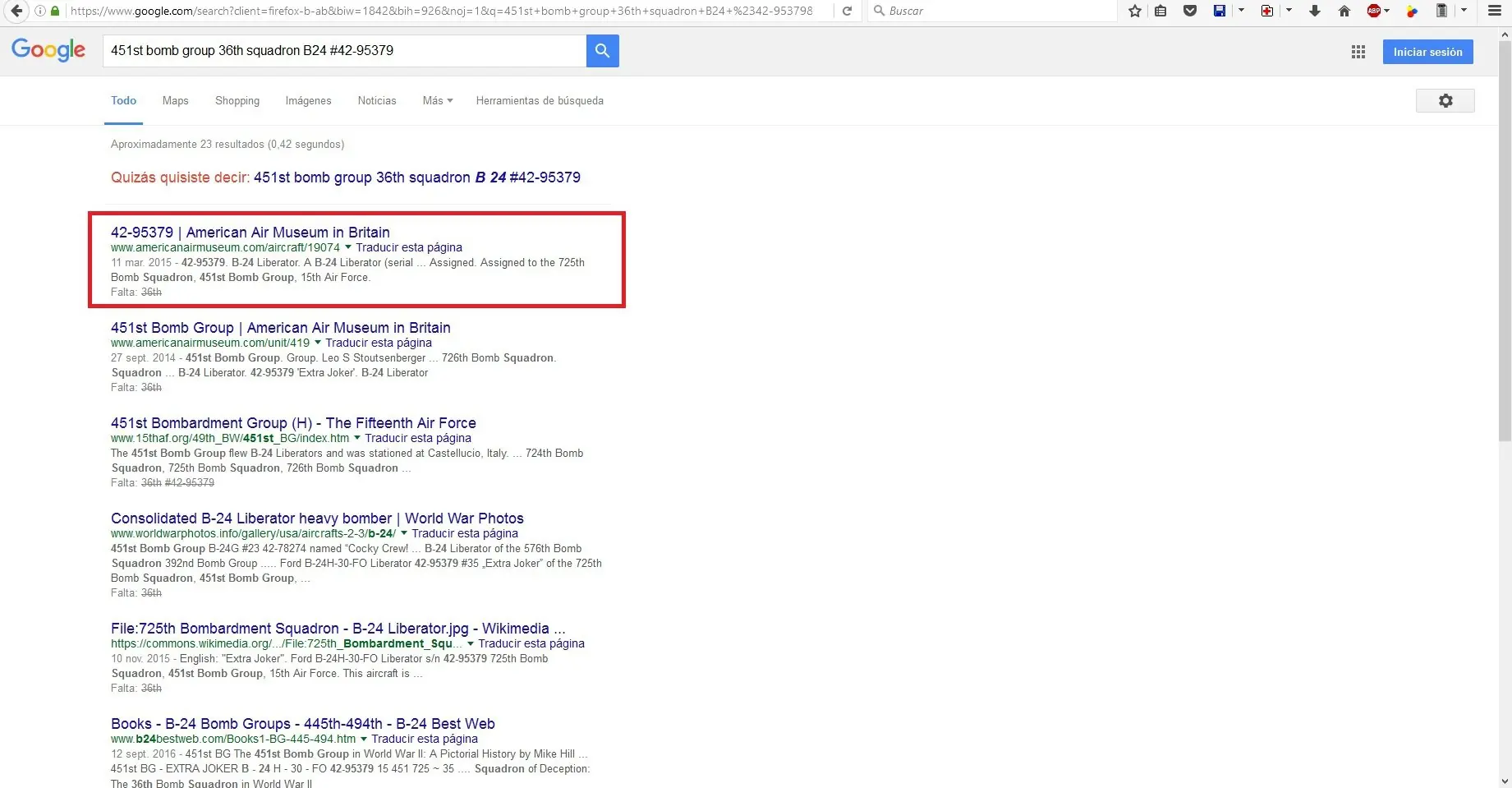The width and height of the screenshot is (1512, 788).
Task: Switch to the Noticias tab
Action: point(377,100)
